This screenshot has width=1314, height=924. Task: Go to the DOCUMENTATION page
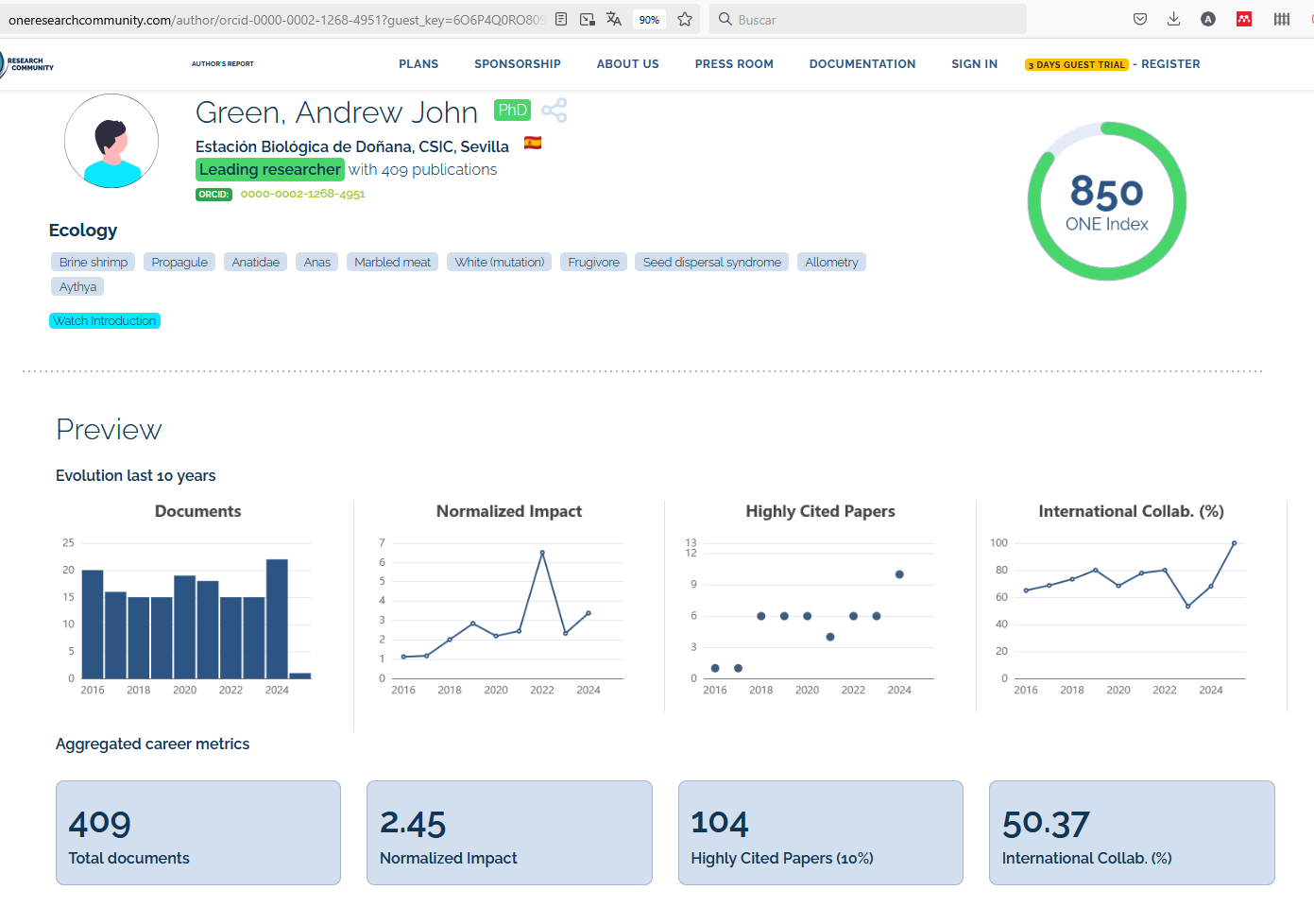(862, 64)
